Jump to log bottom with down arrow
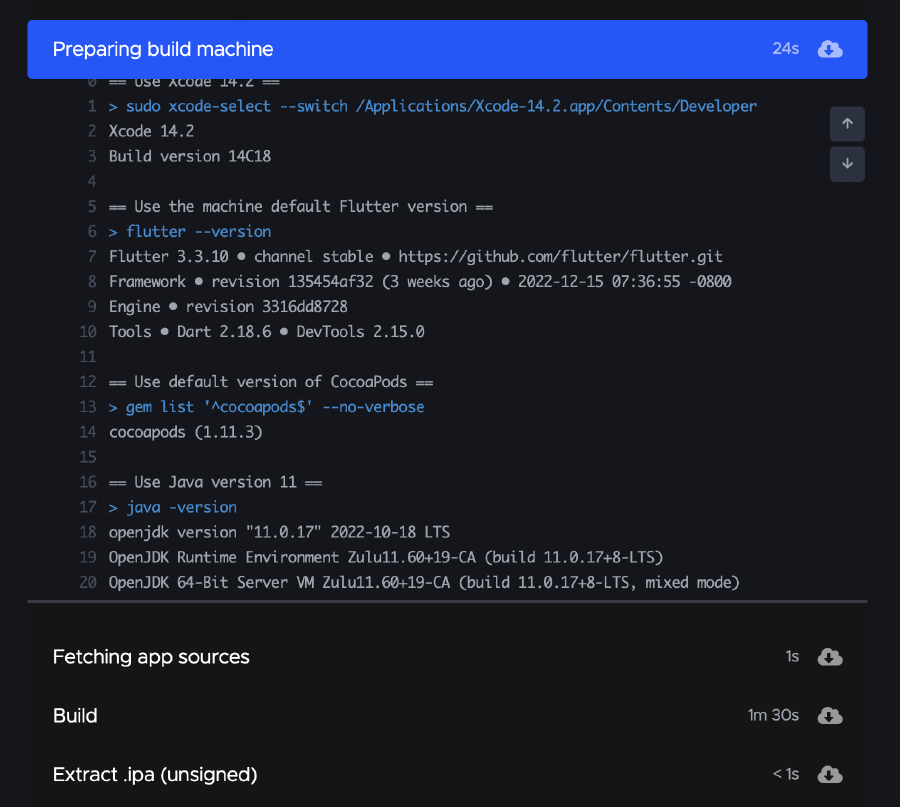900x807 pixels. (x=847, y=164)
